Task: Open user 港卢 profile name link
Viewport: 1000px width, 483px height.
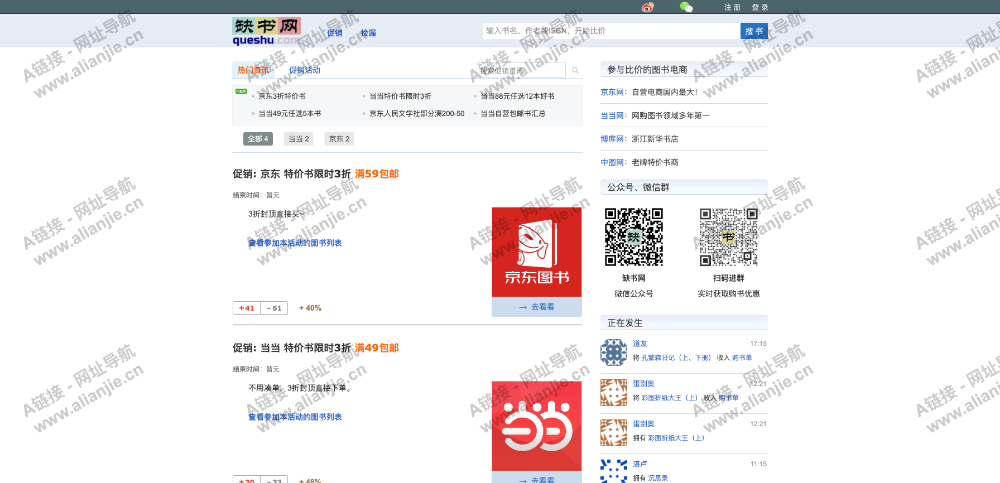Action: 640,463
